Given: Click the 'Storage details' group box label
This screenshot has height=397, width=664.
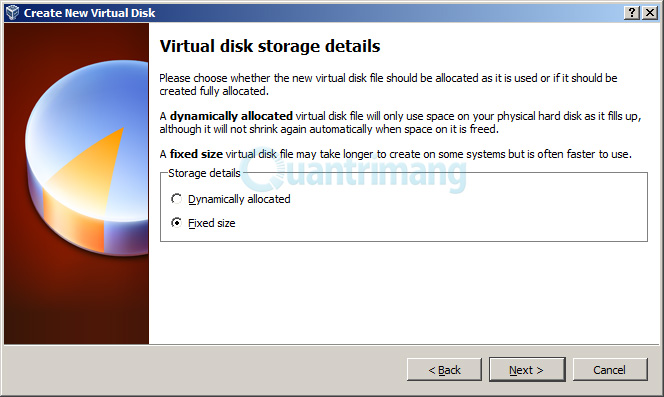Looking at the screenshot, I should coord(204,173).
